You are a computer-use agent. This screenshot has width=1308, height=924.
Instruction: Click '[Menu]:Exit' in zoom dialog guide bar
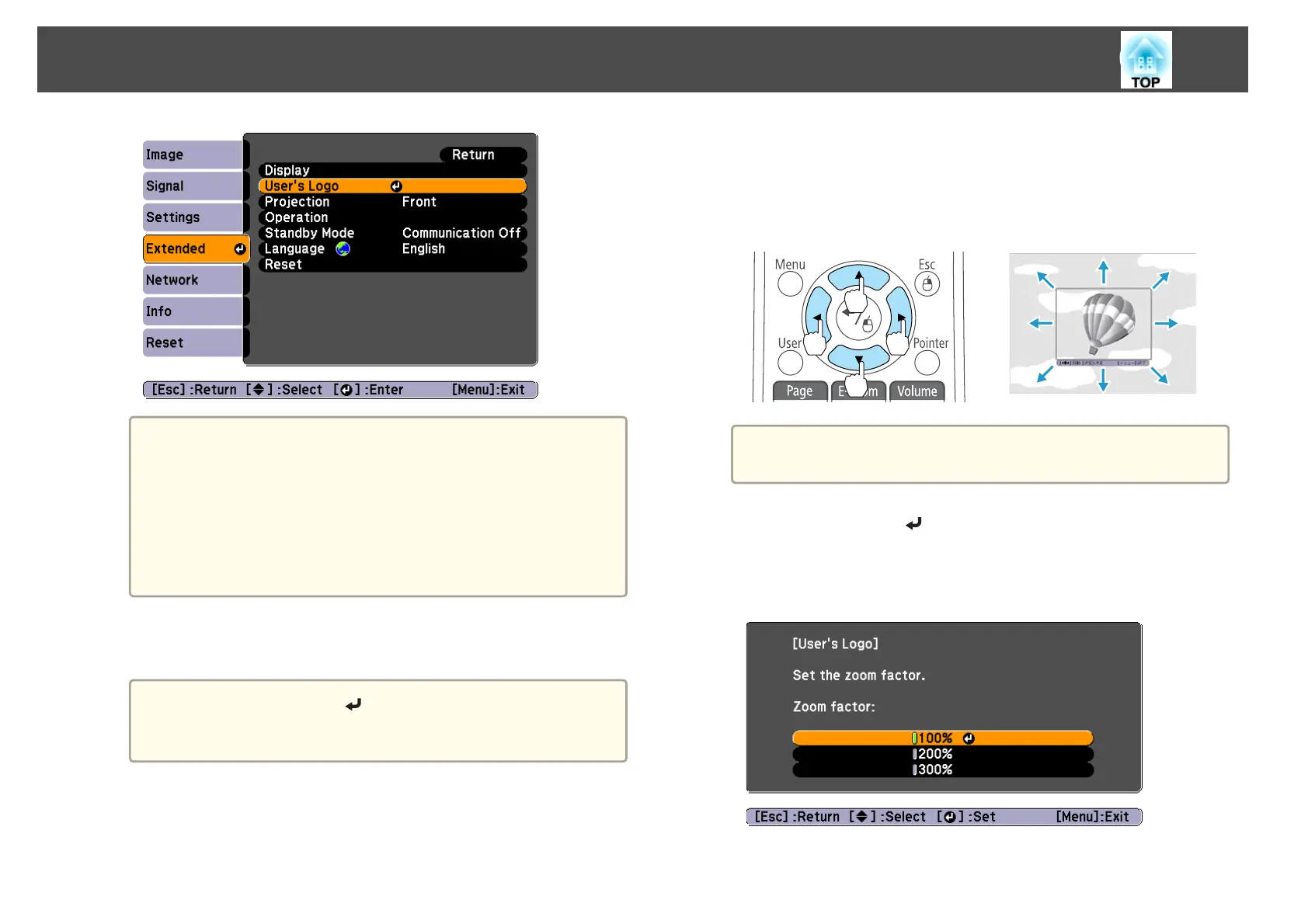(1092, 817)
